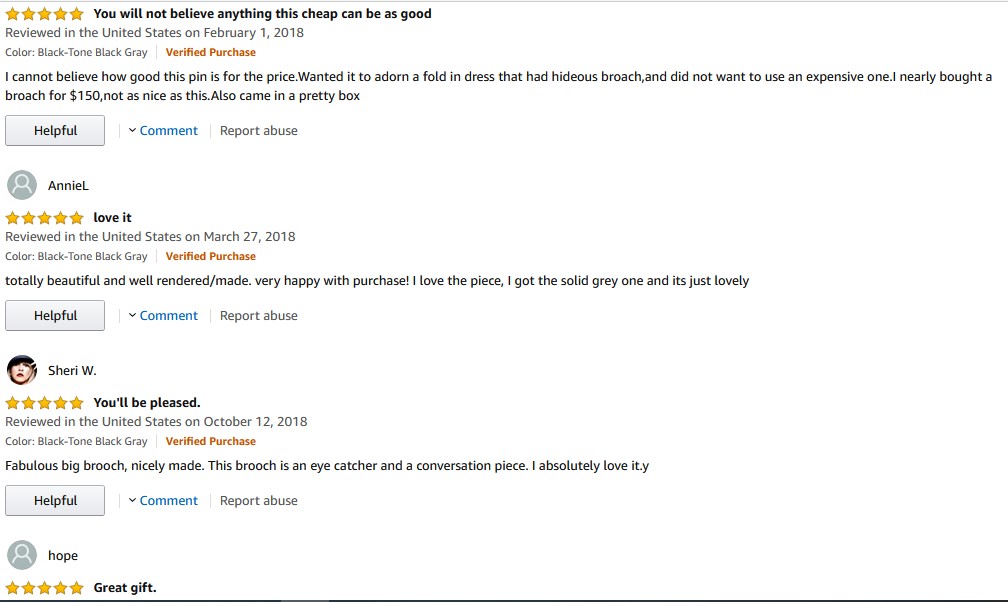Open AnnieL's reviewer profile name
This screenshot has width=1008, height=602.
click(x=68, y=186)
